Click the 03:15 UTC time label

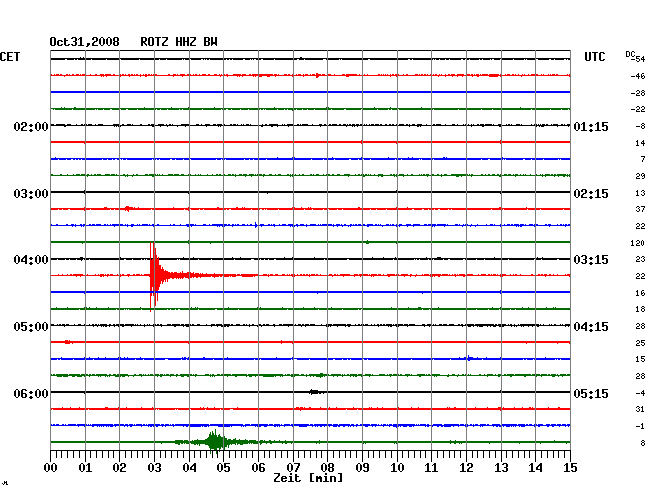coord(591,260)
